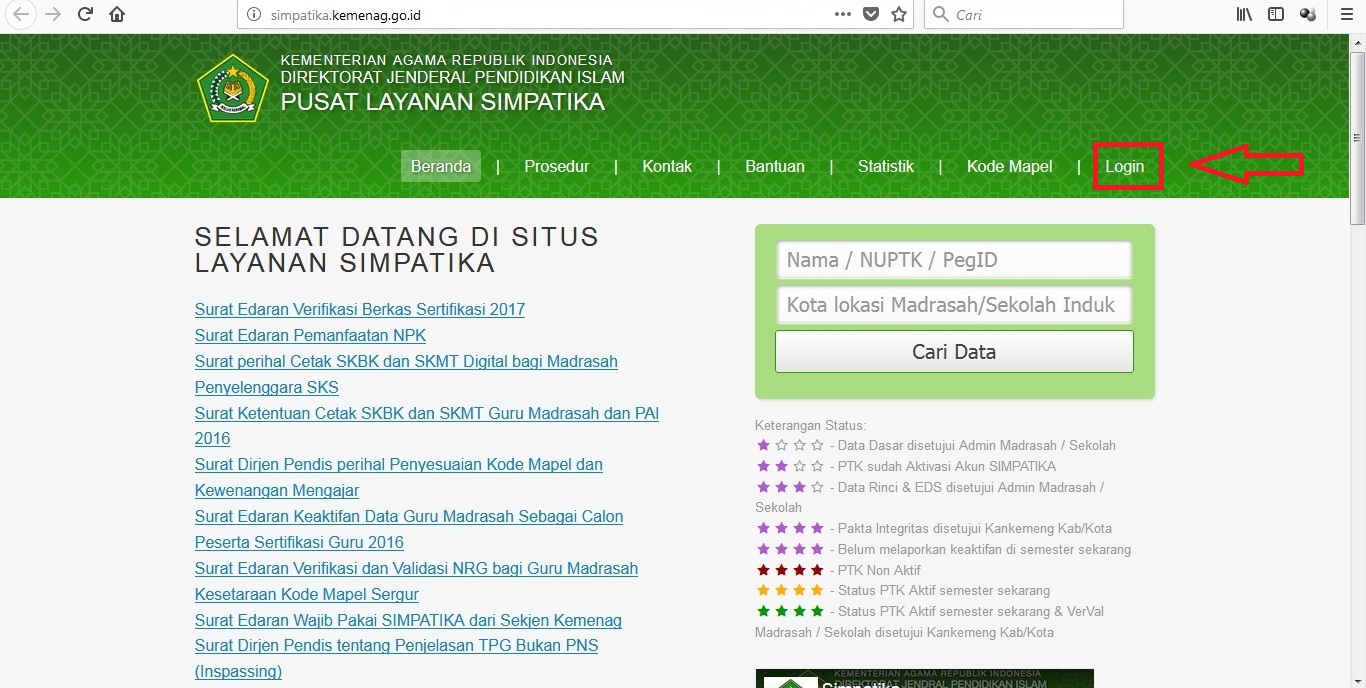The height and width of the screenshot is (688, 1366).
Task: Click the highlighted Login link
Action: 1125,166
